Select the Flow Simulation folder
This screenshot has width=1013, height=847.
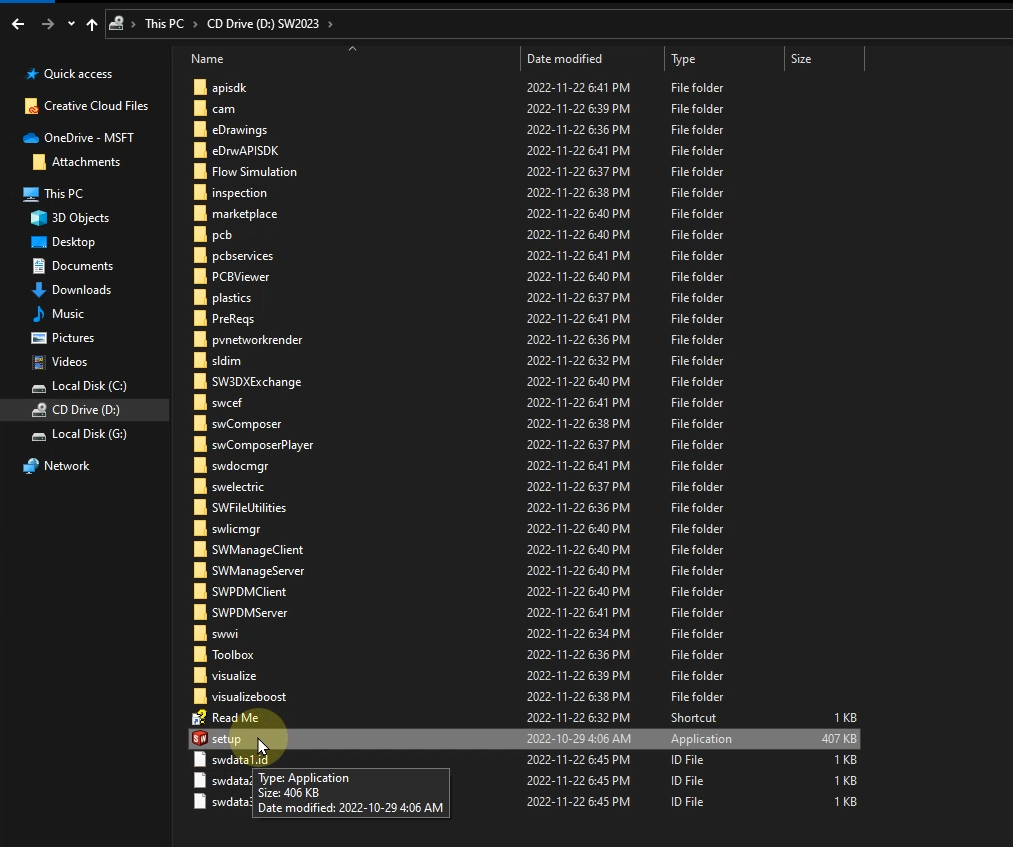[x=254, y=172]
